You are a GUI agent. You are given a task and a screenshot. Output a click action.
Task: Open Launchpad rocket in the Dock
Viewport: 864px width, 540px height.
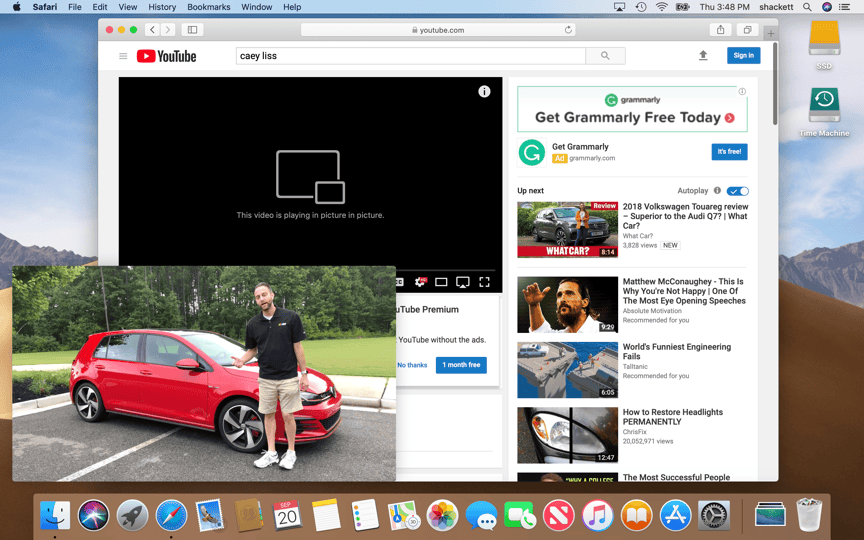(x=132, y=515)
